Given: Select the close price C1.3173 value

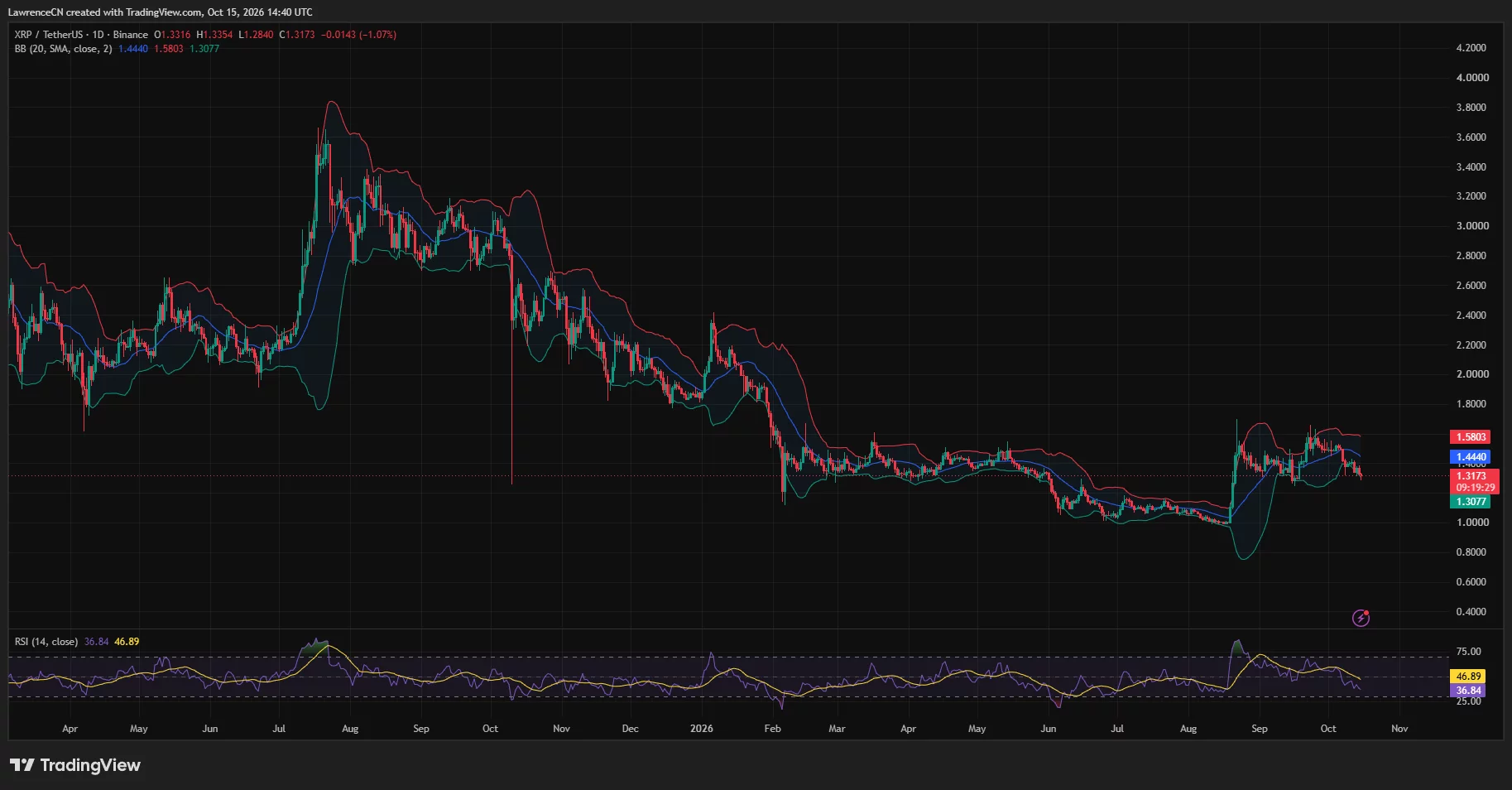Looking at the screenshot, I should pyautogui.click(x=297, y=35).
